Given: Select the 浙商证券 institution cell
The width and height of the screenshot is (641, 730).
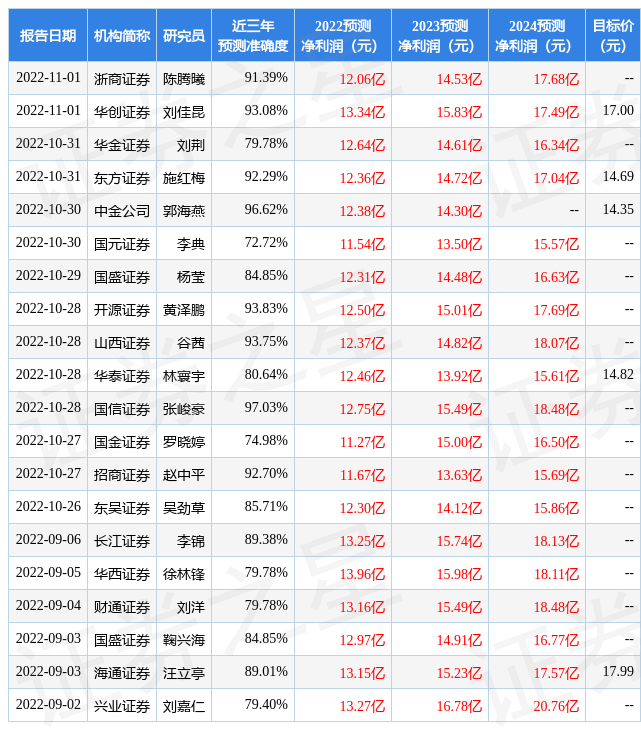Looking at the screenshot, I should (x=122, y=79).
